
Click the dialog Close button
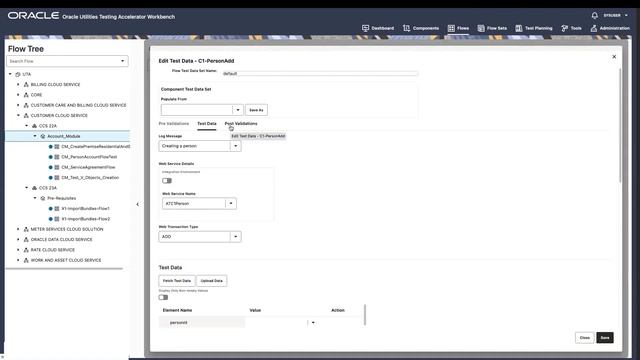[x=584, y=338]
